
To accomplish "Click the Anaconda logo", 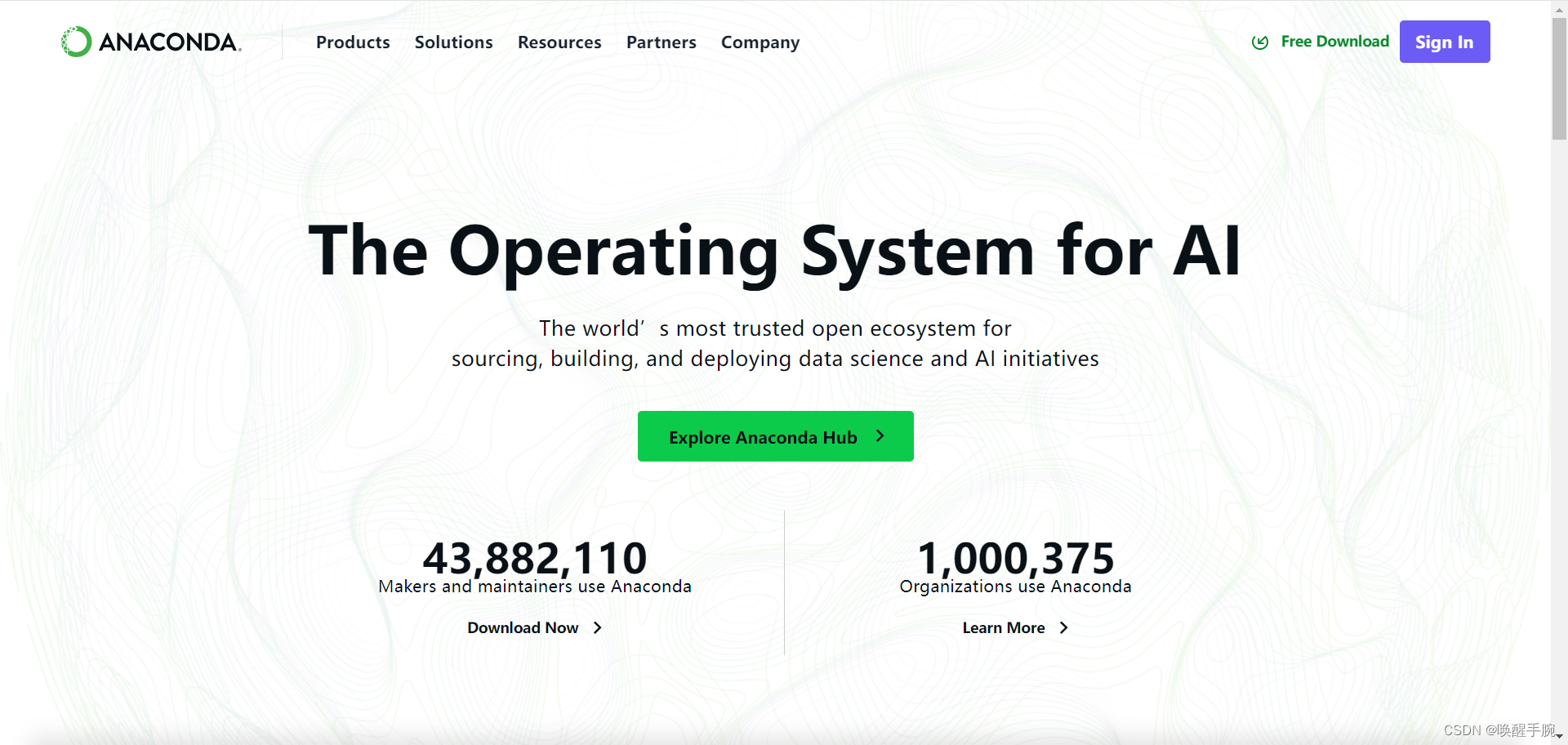I will (151, 42).
